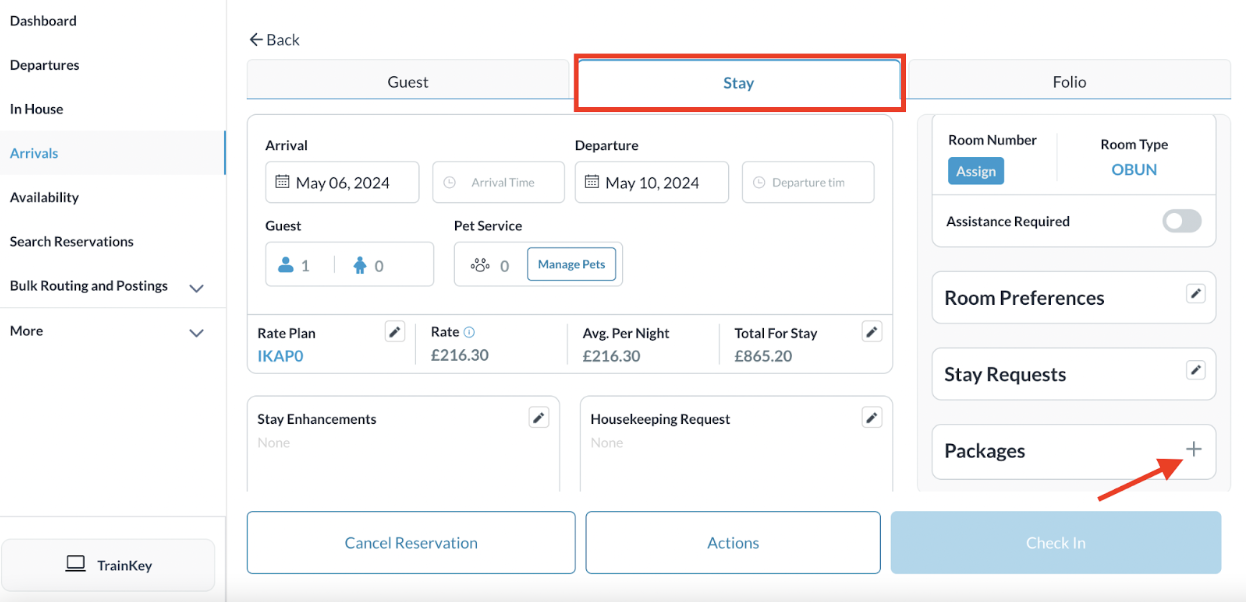Click the Rate info icon
The width and height of the screenshot is (1248, 602).
pyautogui.click(x=469, y=332)
